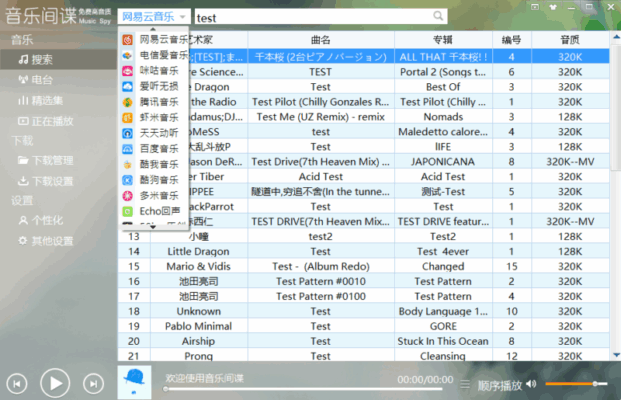Sort by the 曲名 column header
The image size is (621, 400).
pyautogui.click(x=321, y=40)
